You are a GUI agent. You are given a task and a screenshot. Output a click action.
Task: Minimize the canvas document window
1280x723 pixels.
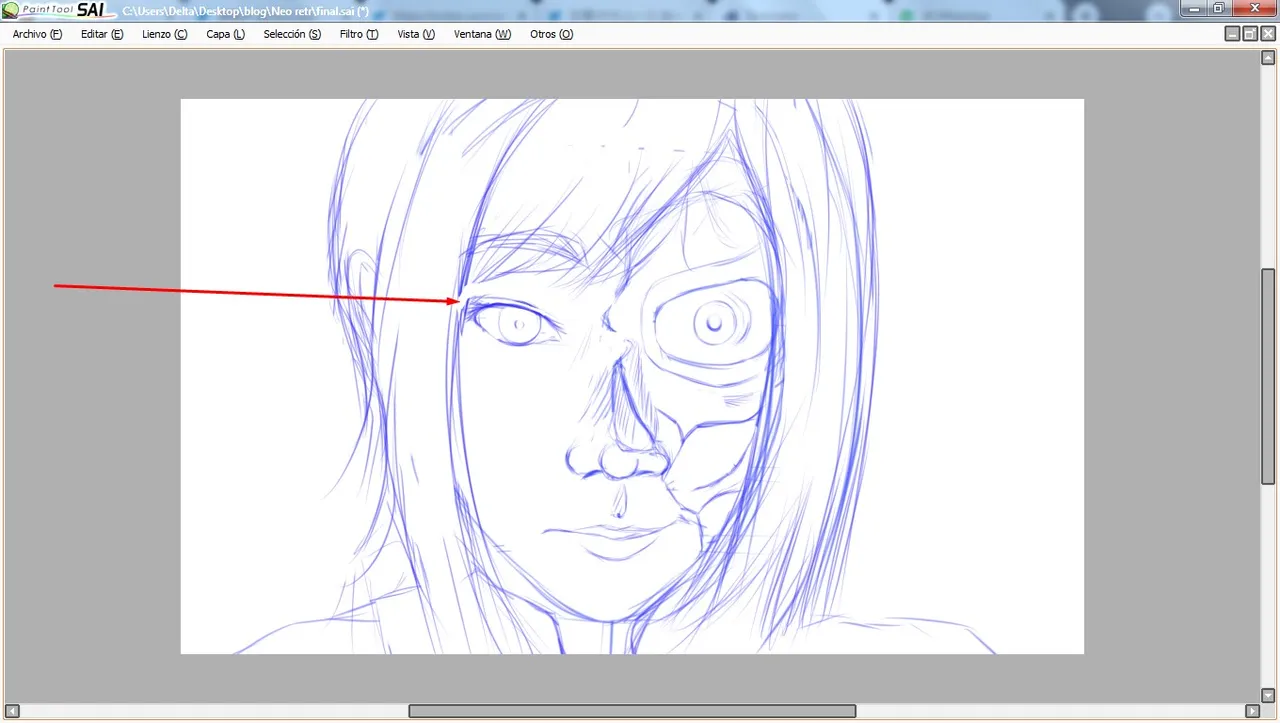[1233, 34]
